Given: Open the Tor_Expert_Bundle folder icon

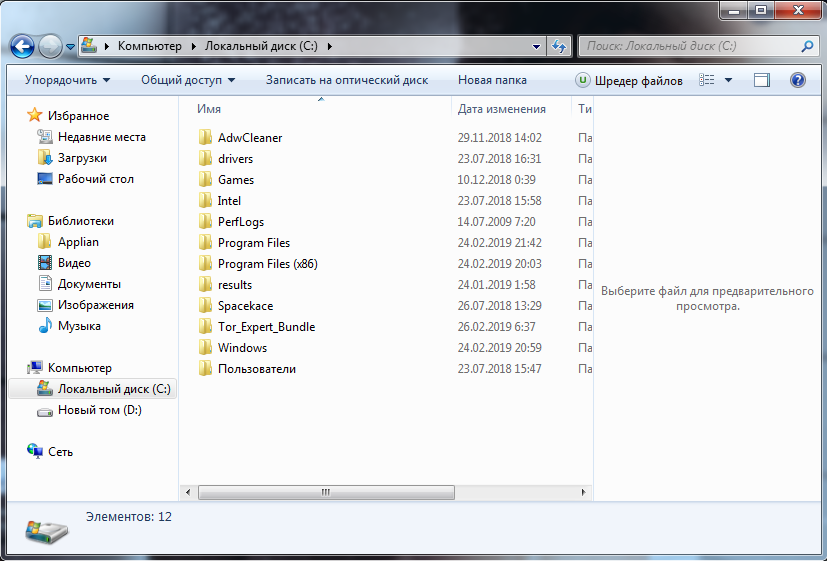Looking at the screenshot, I should 205,327.
